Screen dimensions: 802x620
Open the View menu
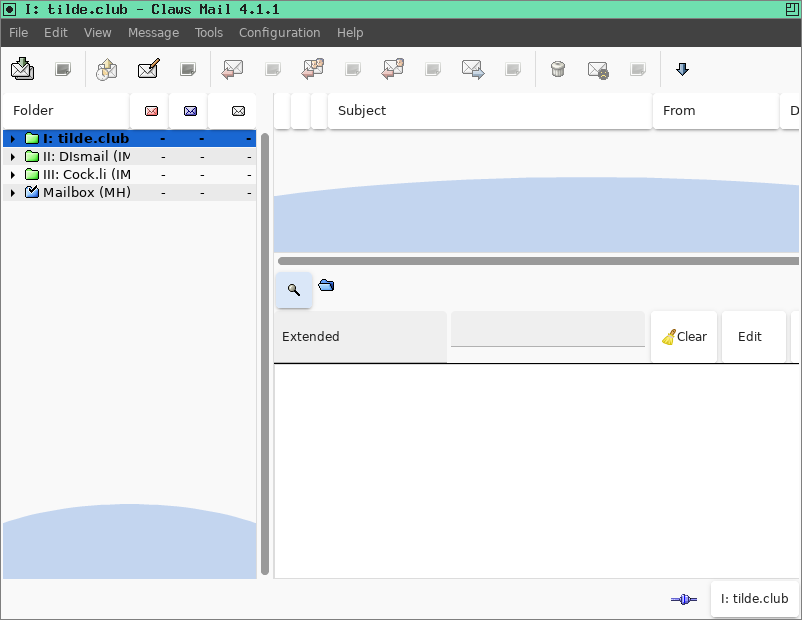point(98,33)
